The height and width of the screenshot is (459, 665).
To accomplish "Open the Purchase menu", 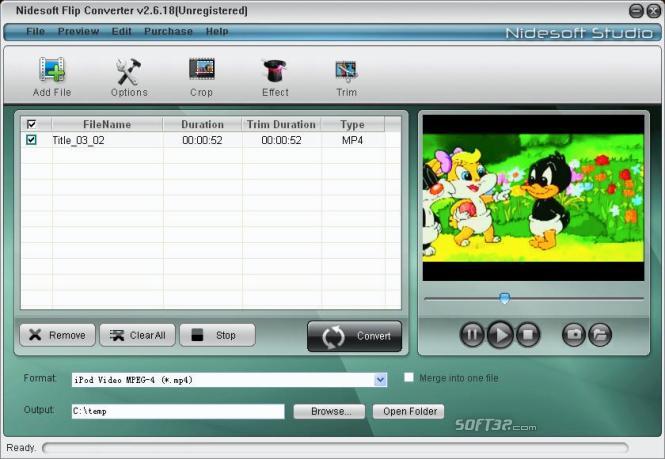I will [168, 31].
